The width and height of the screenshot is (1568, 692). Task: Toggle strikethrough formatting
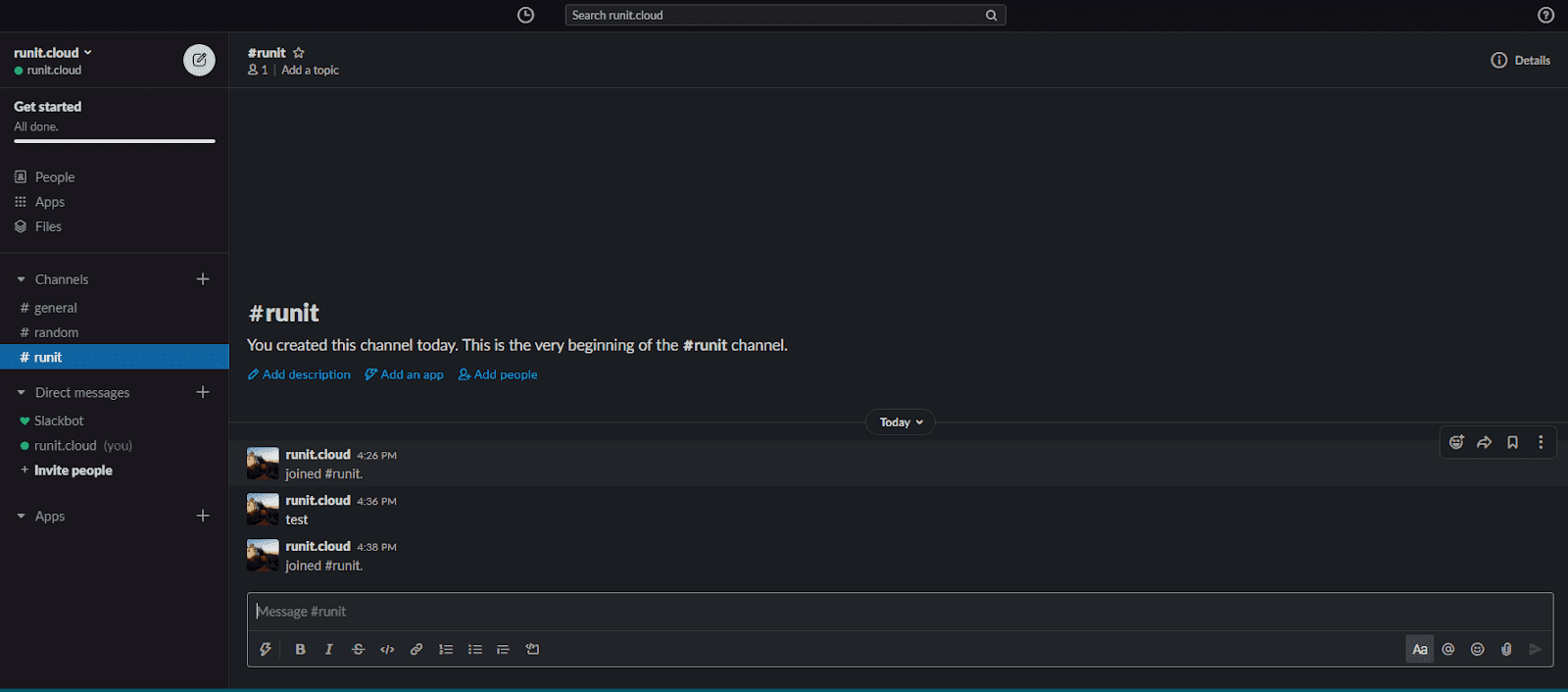(x=358, y=649)
